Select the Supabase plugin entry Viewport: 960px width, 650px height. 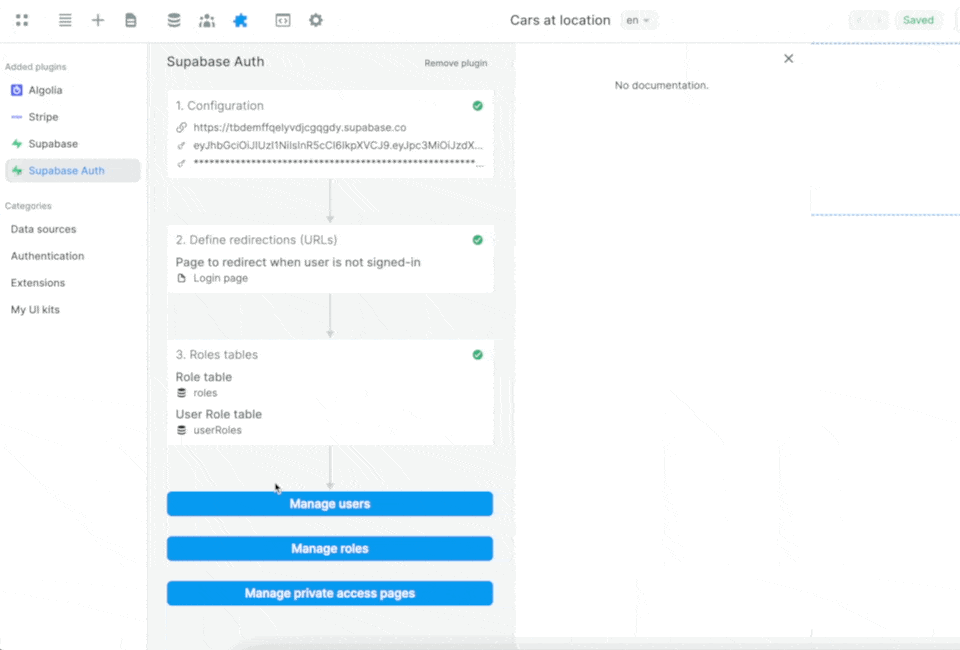click(x=73, y=144)
